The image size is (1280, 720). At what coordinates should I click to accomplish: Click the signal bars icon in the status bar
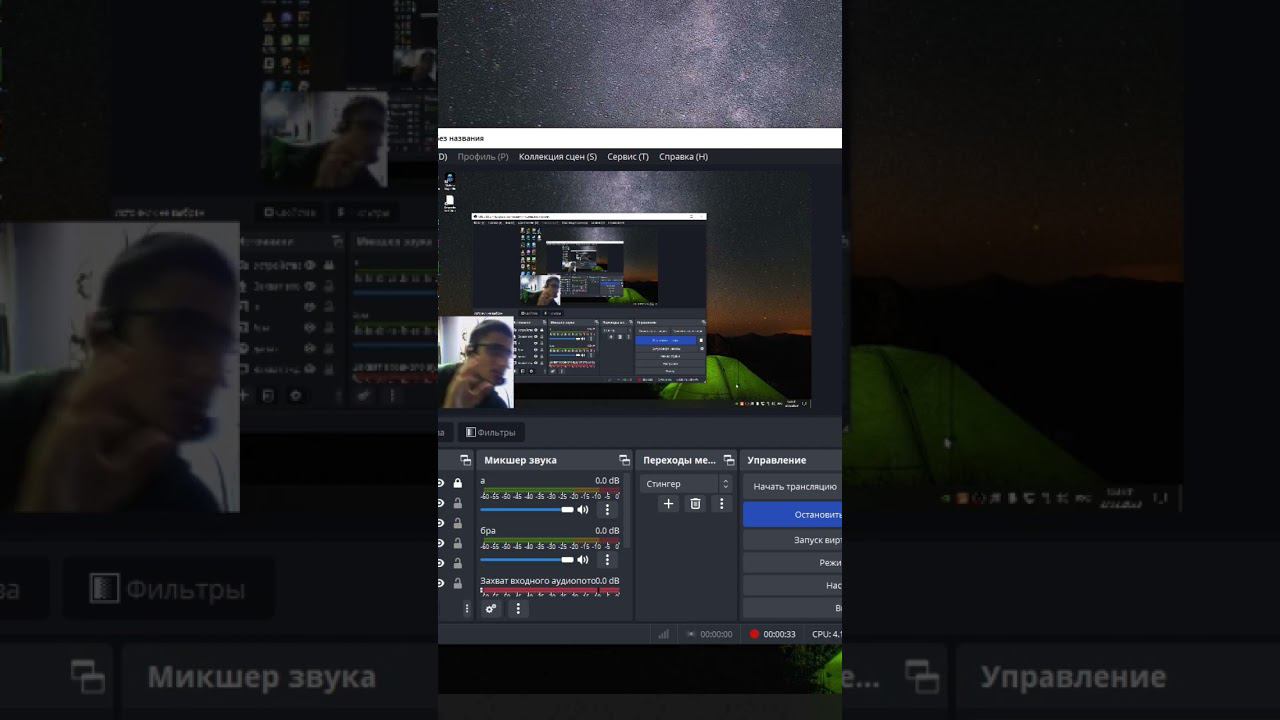click(663, 634)
